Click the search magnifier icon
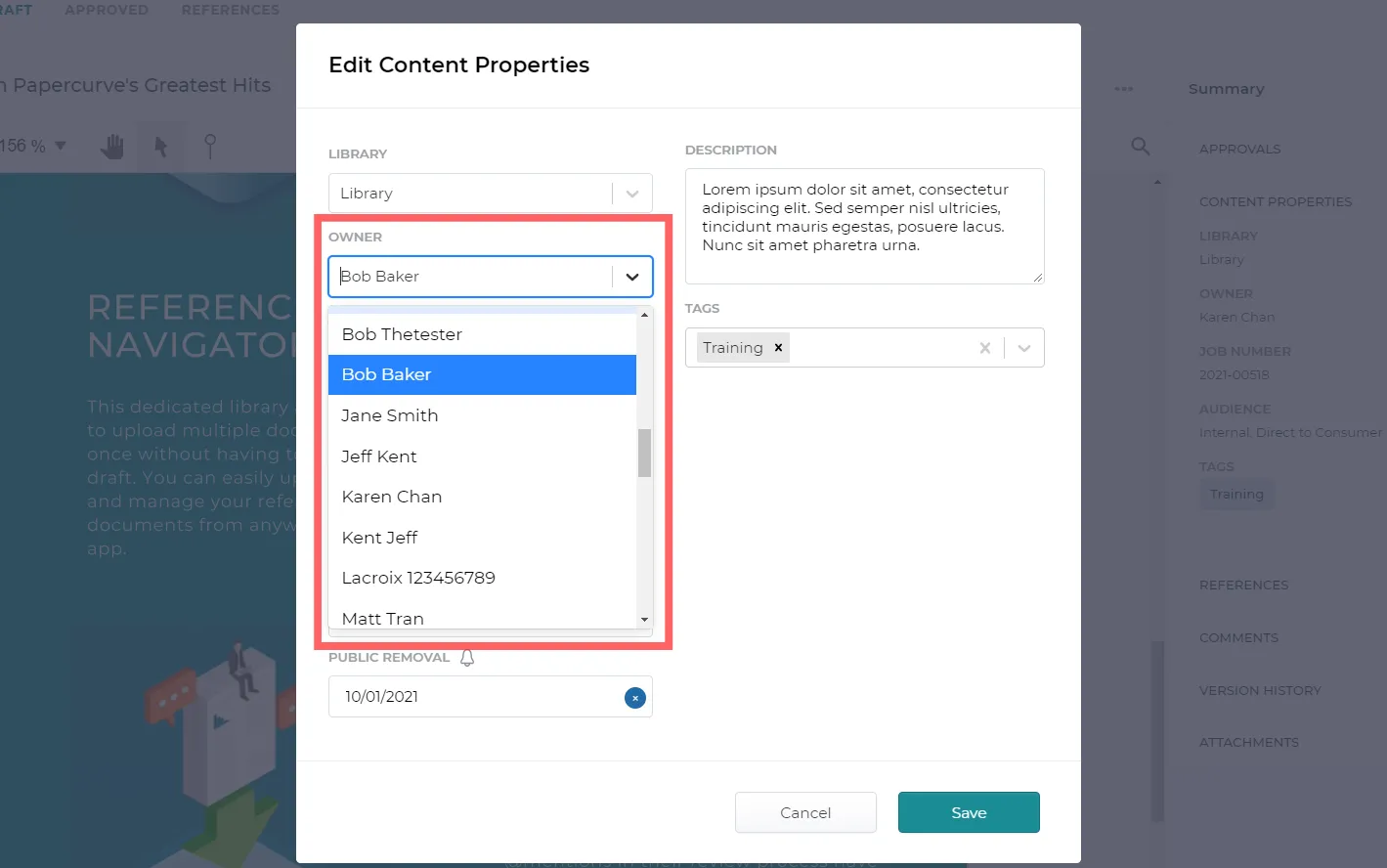 (x=1140, y=146)
